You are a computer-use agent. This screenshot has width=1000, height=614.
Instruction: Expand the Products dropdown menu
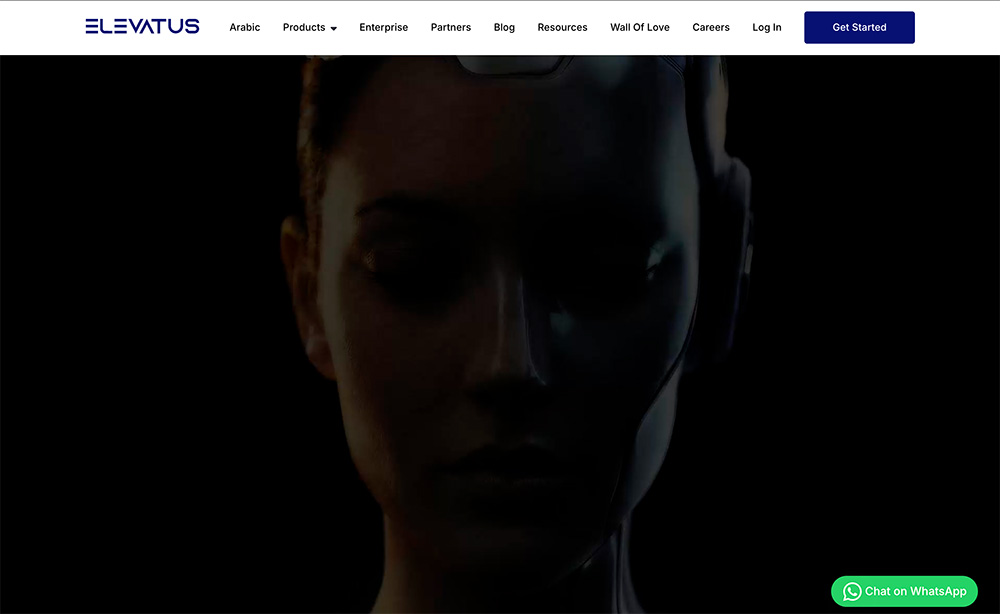[x=309, y=27]
